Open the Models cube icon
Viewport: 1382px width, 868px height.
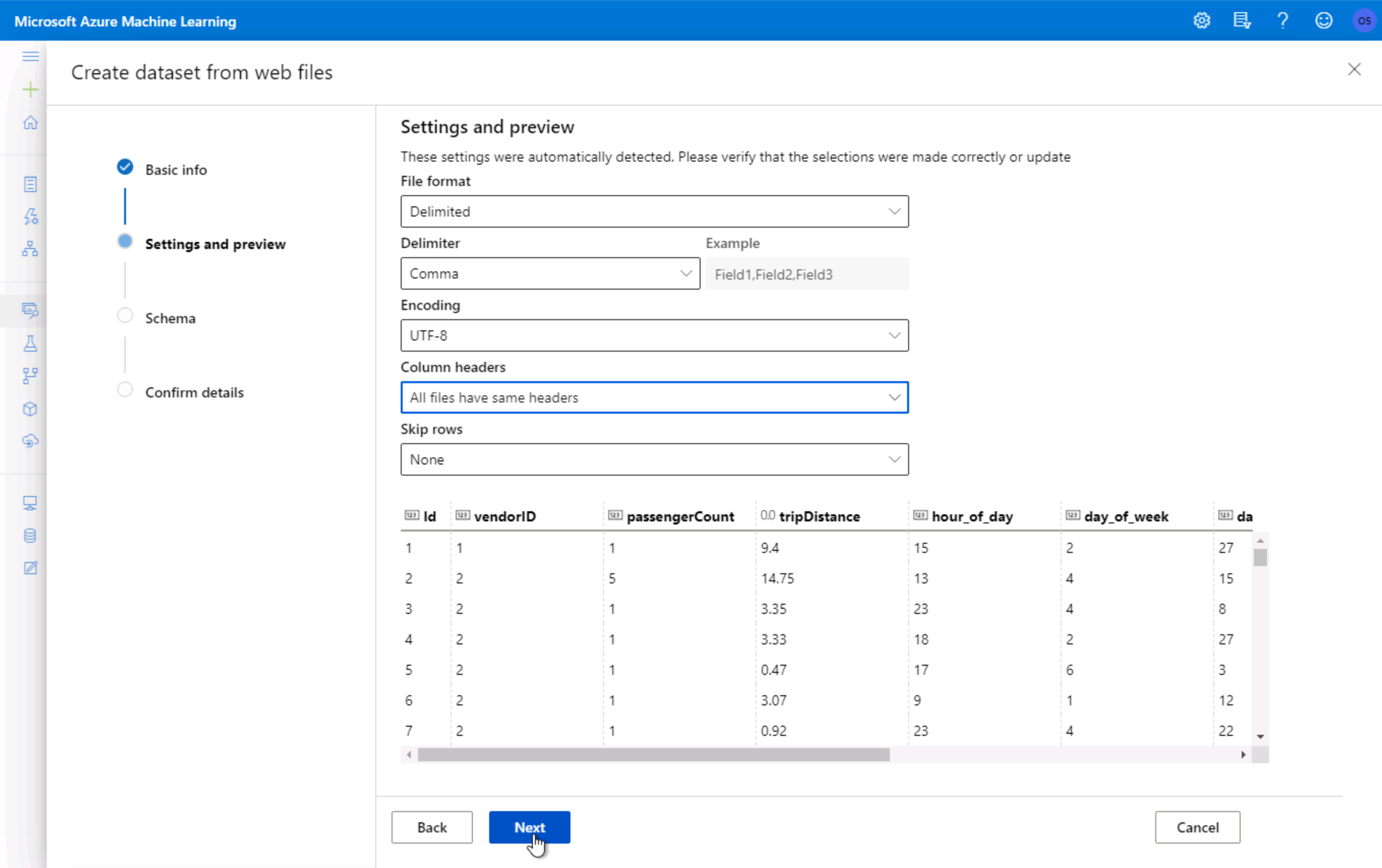click(x=31, y=409)
